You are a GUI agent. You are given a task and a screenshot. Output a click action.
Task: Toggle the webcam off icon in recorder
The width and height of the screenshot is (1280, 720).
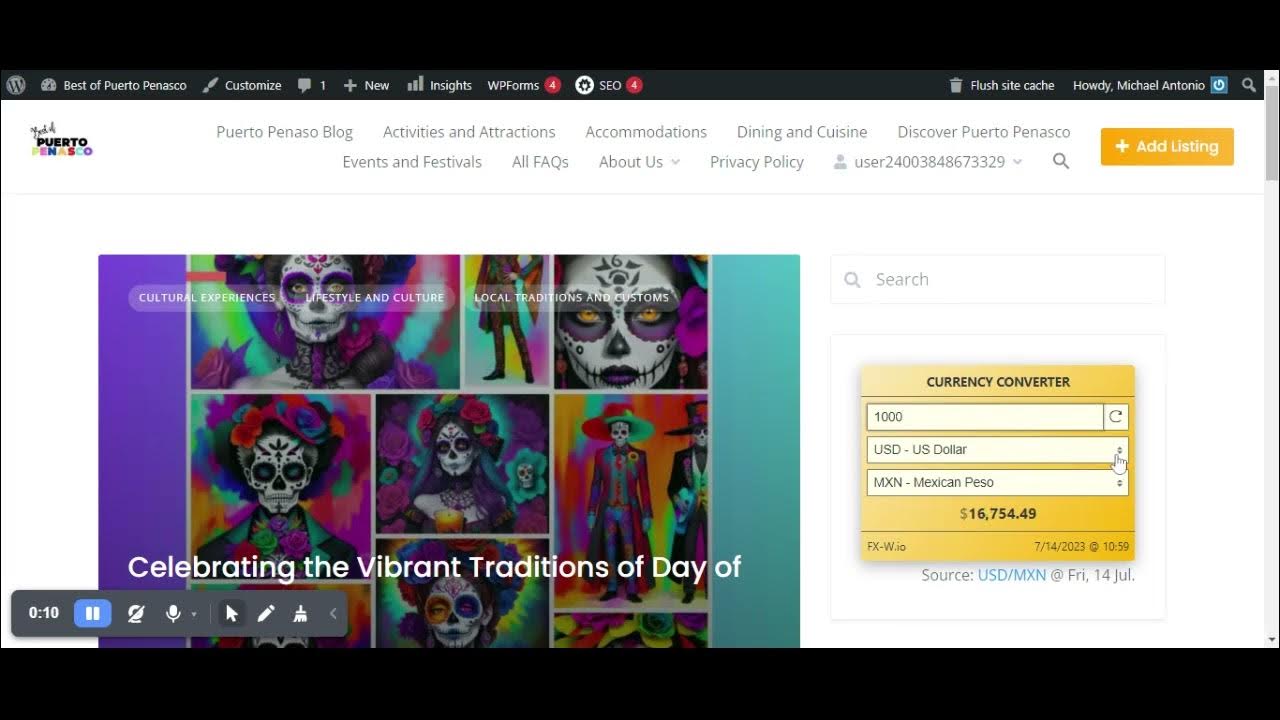tap(136, 613)
